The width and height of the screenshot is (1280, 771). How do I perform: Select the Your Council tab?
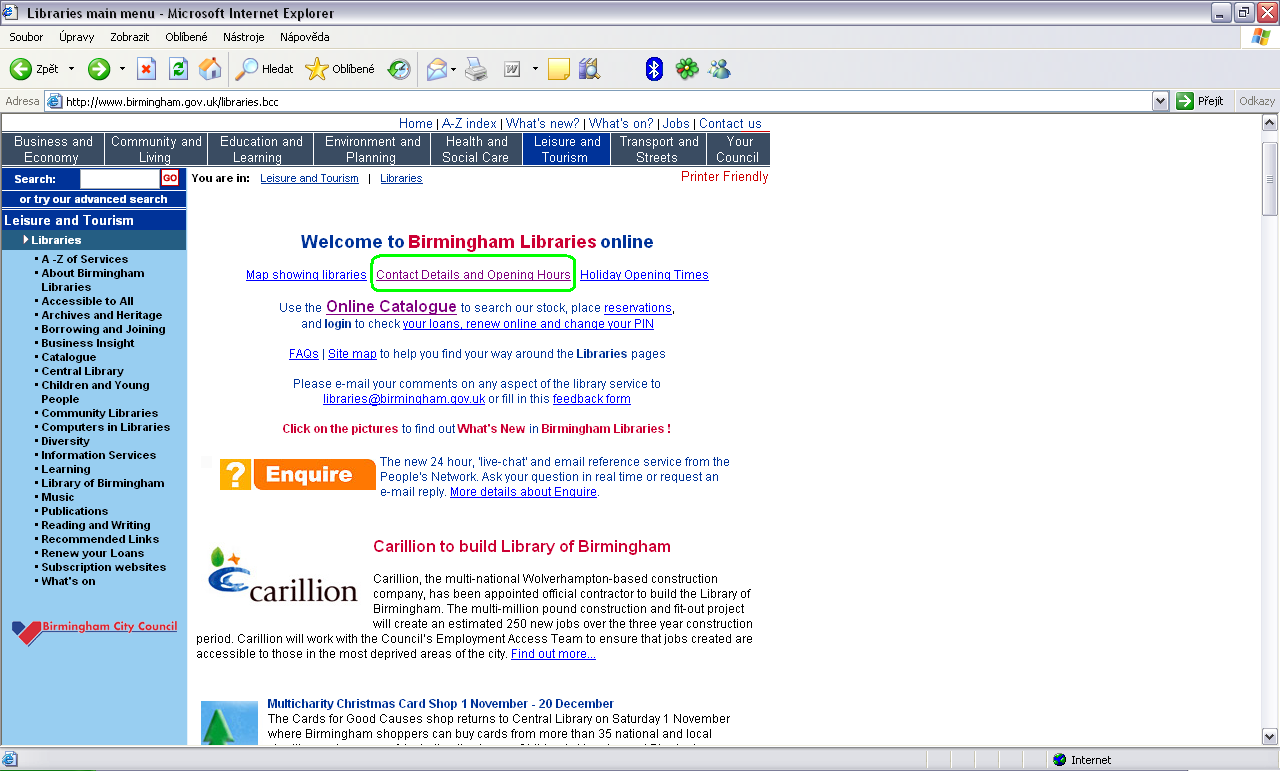(x=738, y=149)
